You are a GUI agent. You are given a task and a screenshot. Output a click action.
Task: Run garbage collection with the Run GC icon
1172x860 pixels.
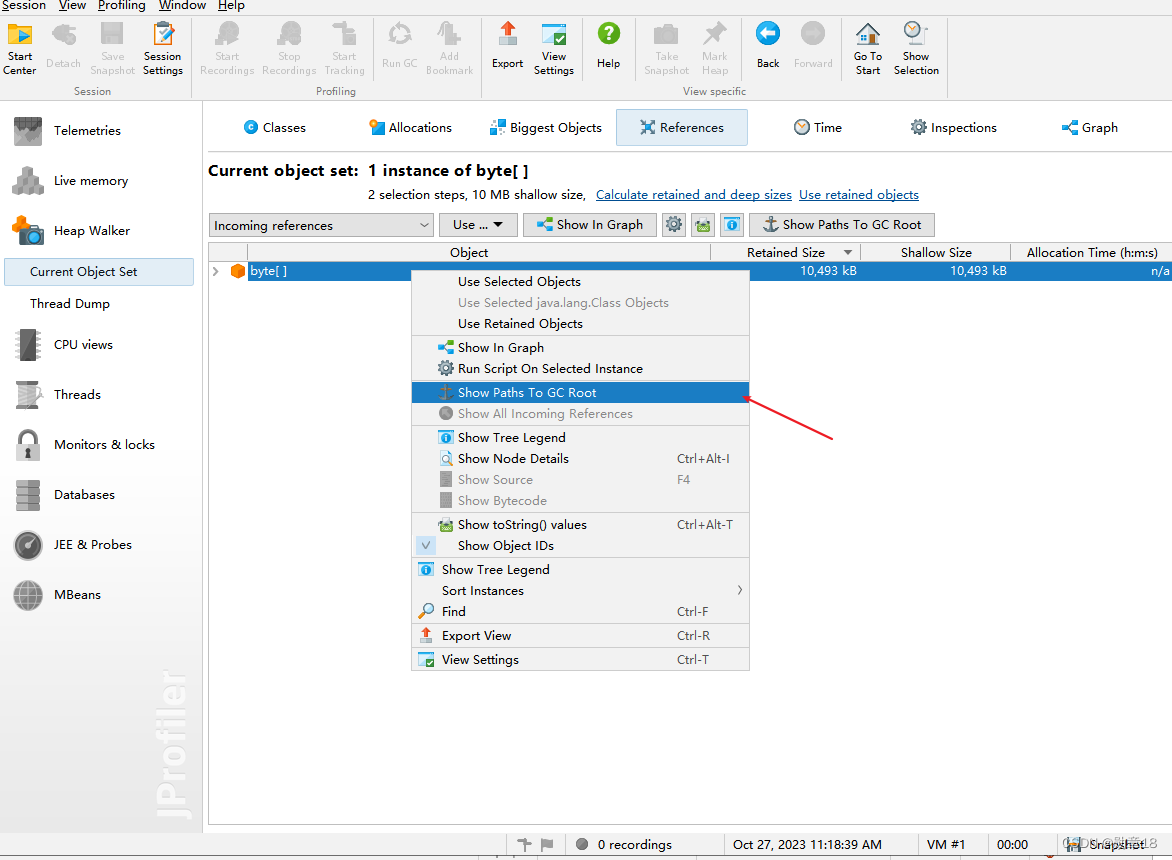399,44
